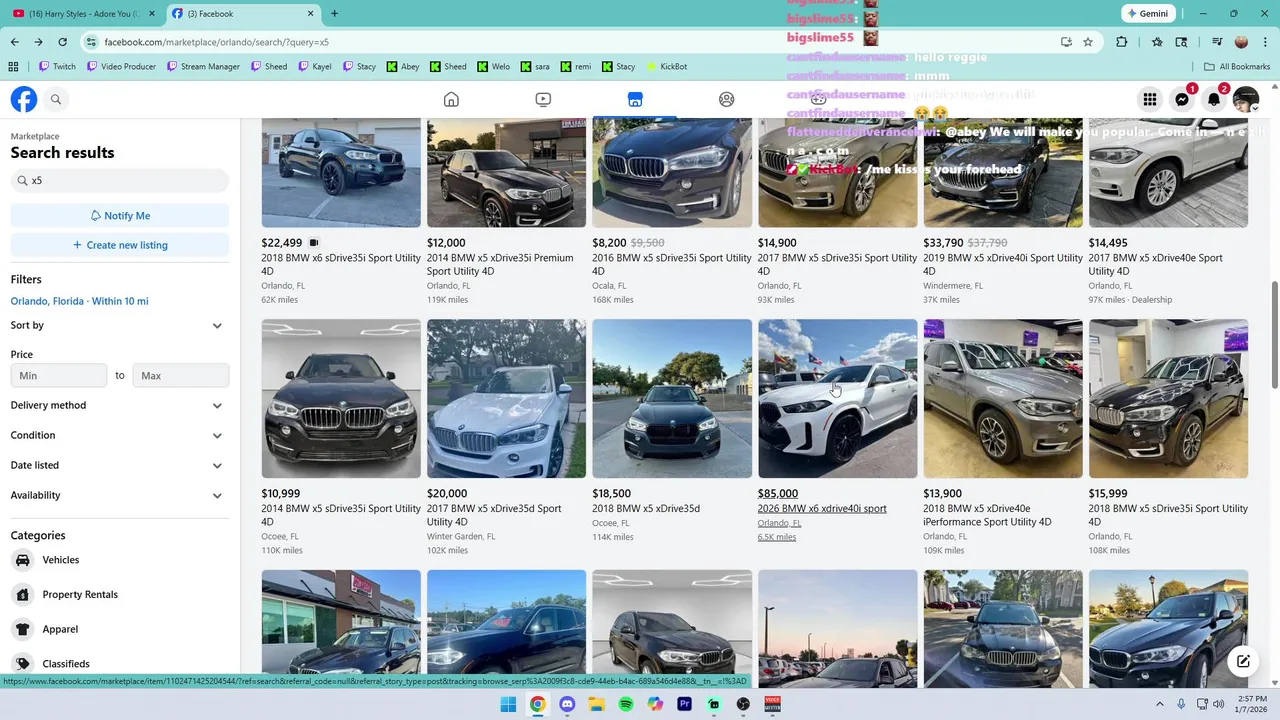The image size is (1280, 720).
Task: Click the marketplace search box with x5
Action: pos(120,181)
